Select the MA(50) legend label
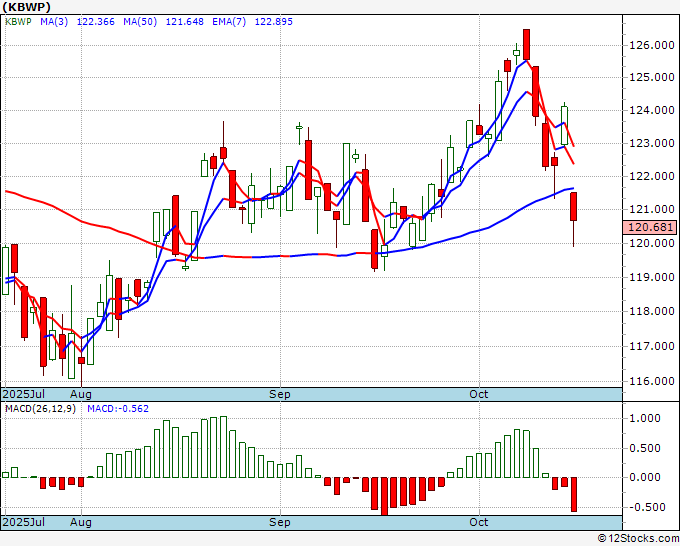This screenshot has width=680, height=546. 140,22
